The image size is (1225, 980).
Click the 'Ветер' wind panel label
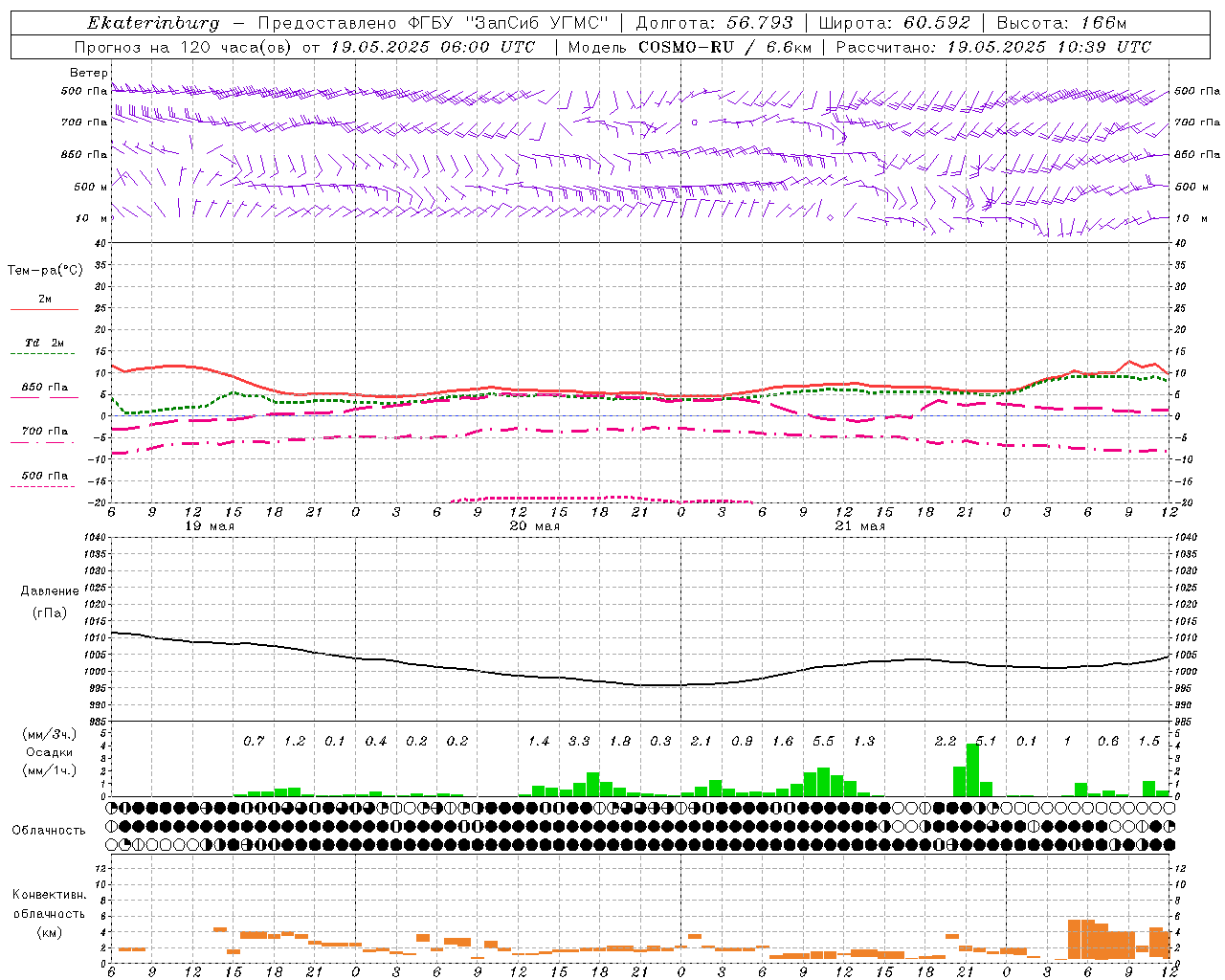88,73
